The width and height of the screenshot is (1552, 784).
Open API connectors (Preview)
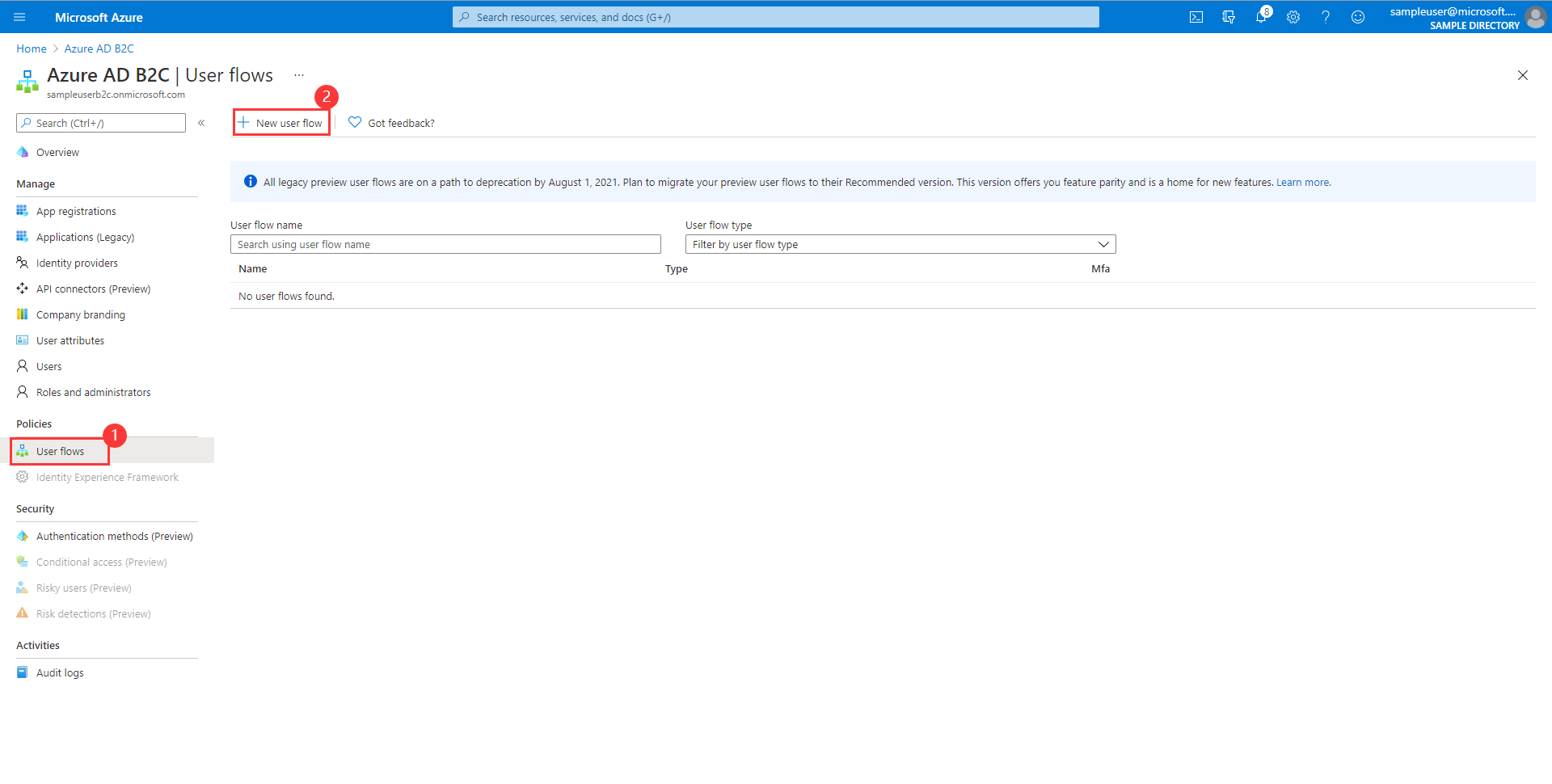coord(93,289)
